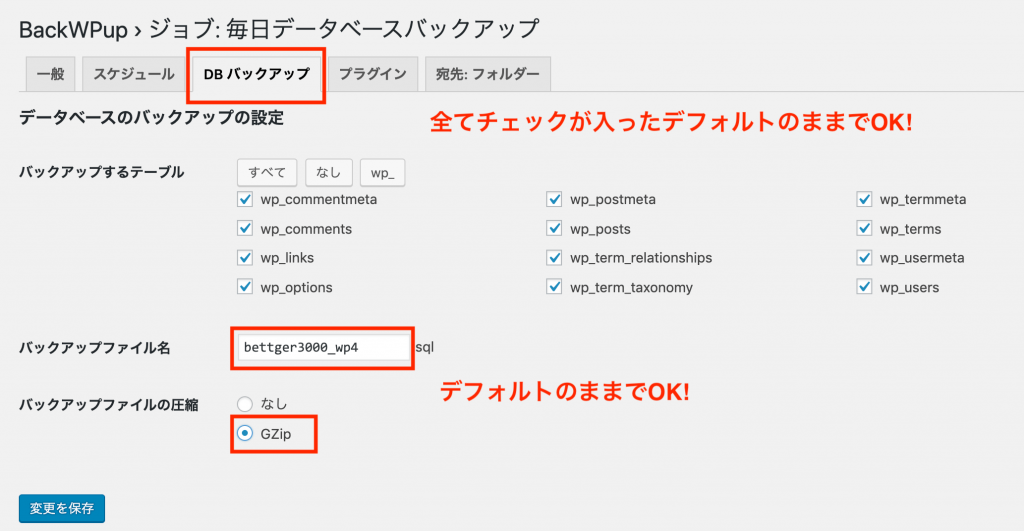
Task: Toggle the wp_users checkbox
Action: coord(864,287)
